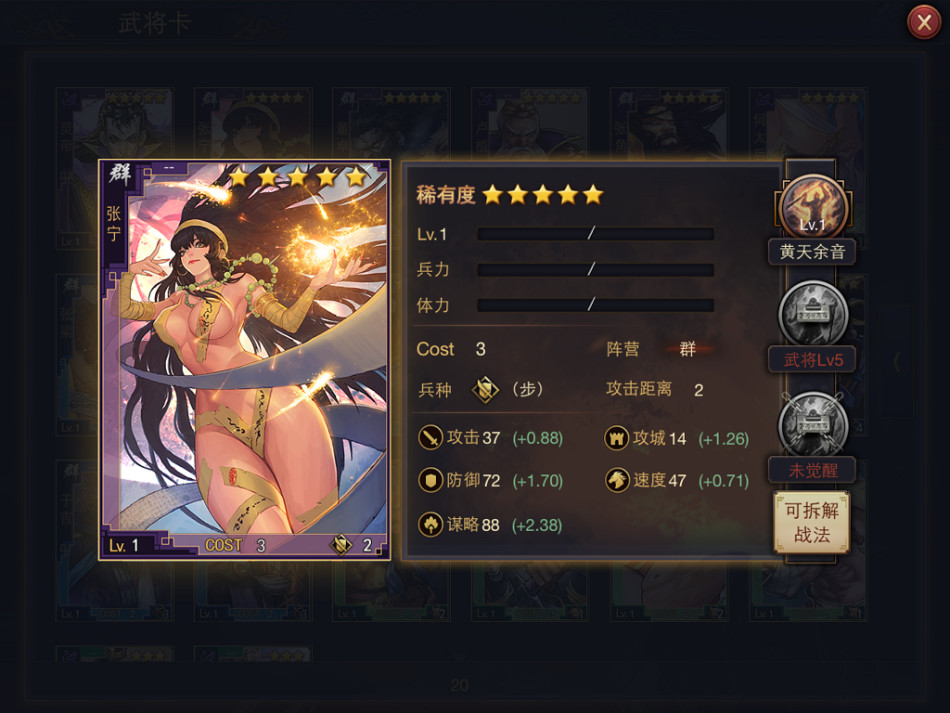
Task: Click the 兵种 infantry troop type icon
Action: (x=485, y=390)
